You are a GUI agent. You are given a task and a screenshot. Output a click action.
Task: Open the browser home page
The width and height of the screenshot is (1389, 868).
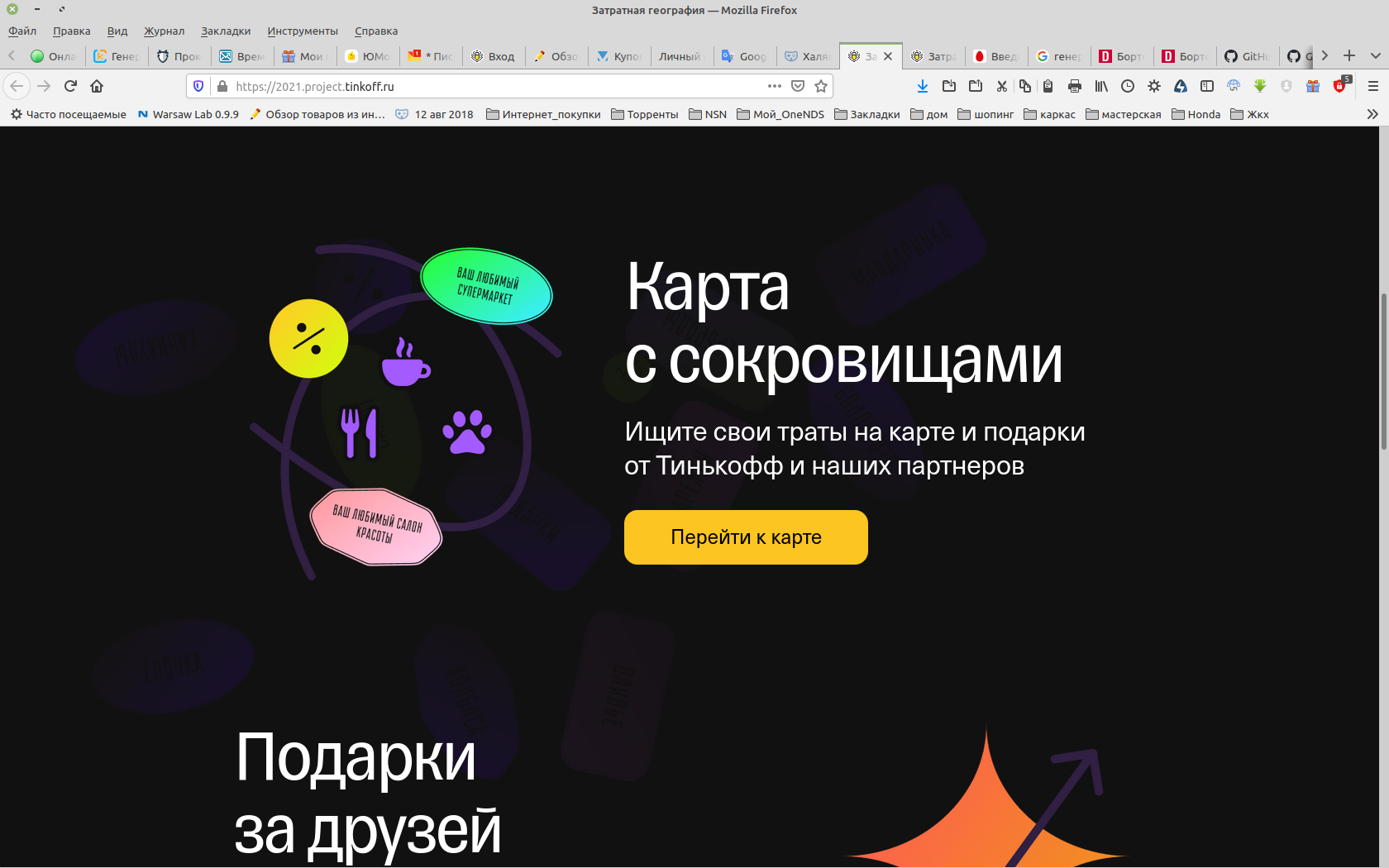click(x=97, y=86)
